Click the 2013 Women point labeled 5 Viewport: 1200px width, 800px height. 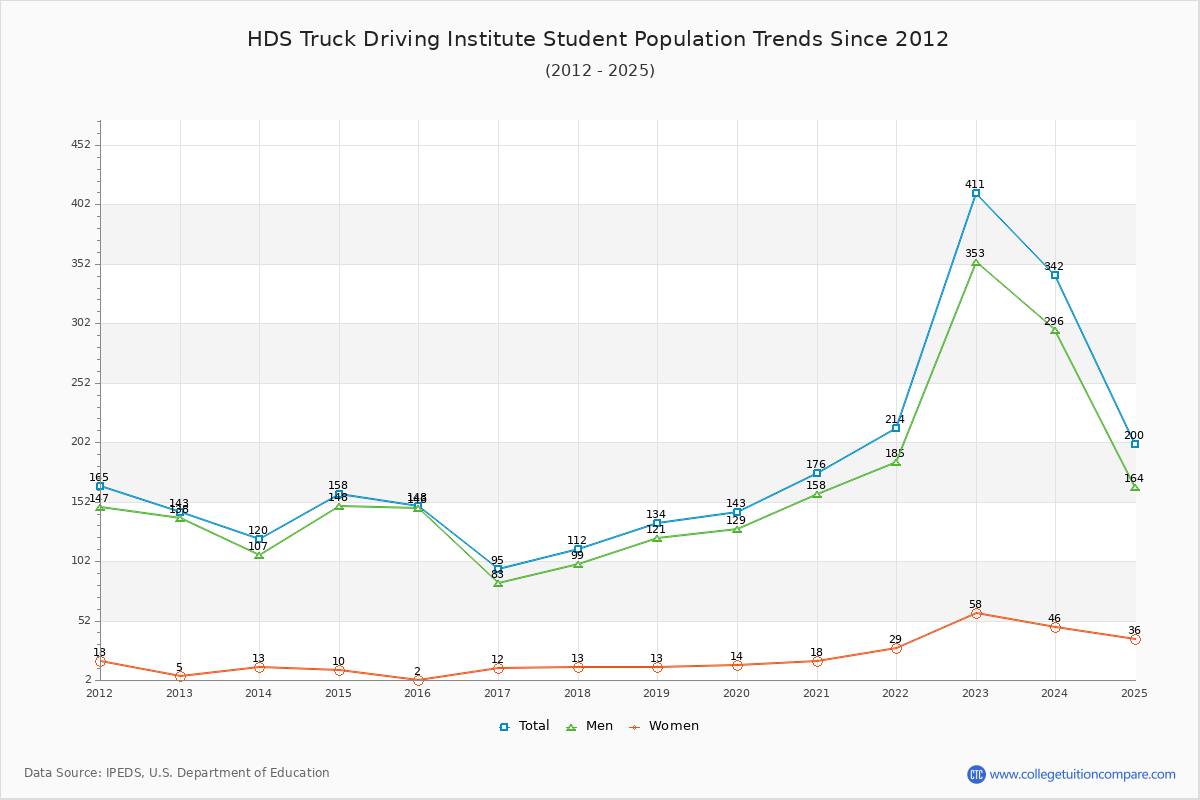tap(180, 676)
